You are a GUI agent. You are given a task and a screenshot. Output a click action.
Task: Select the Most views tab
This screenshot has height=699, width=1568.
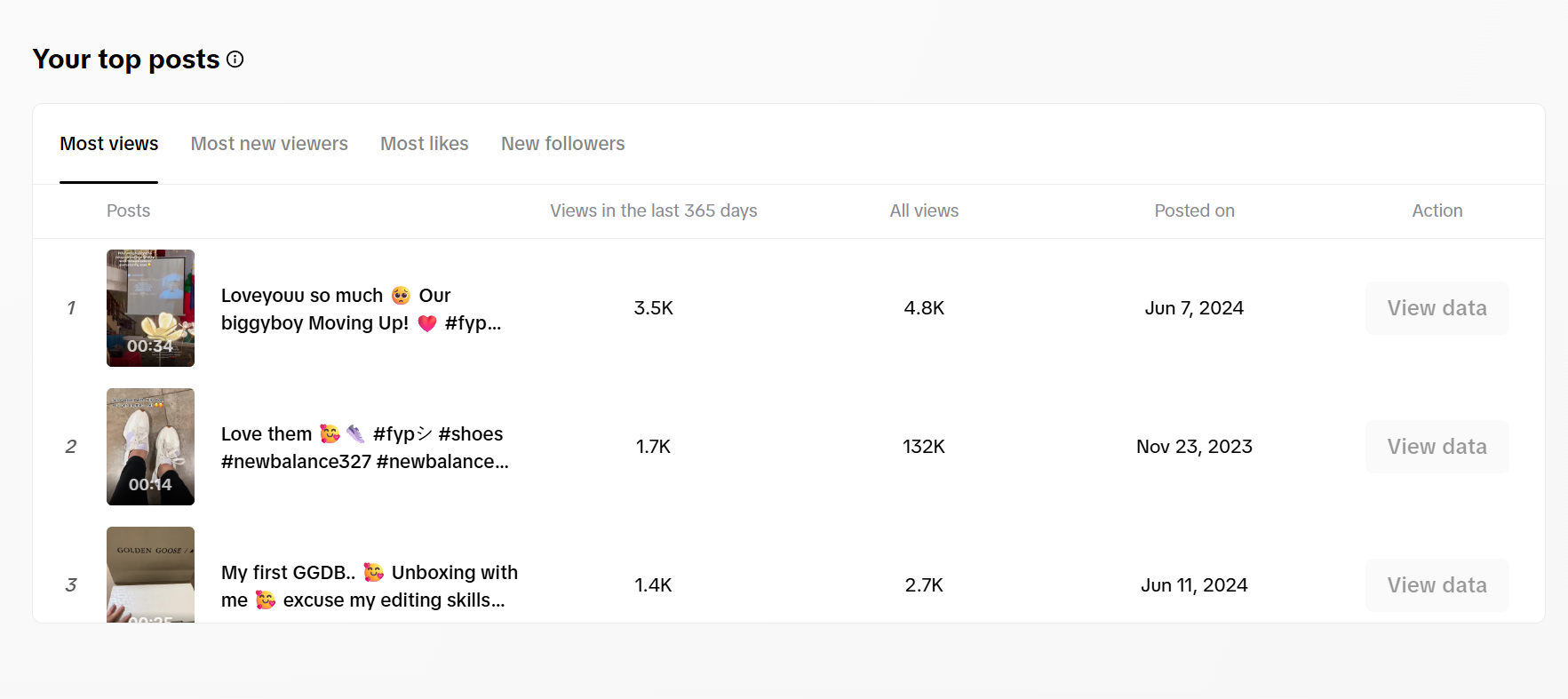point(109,144)
